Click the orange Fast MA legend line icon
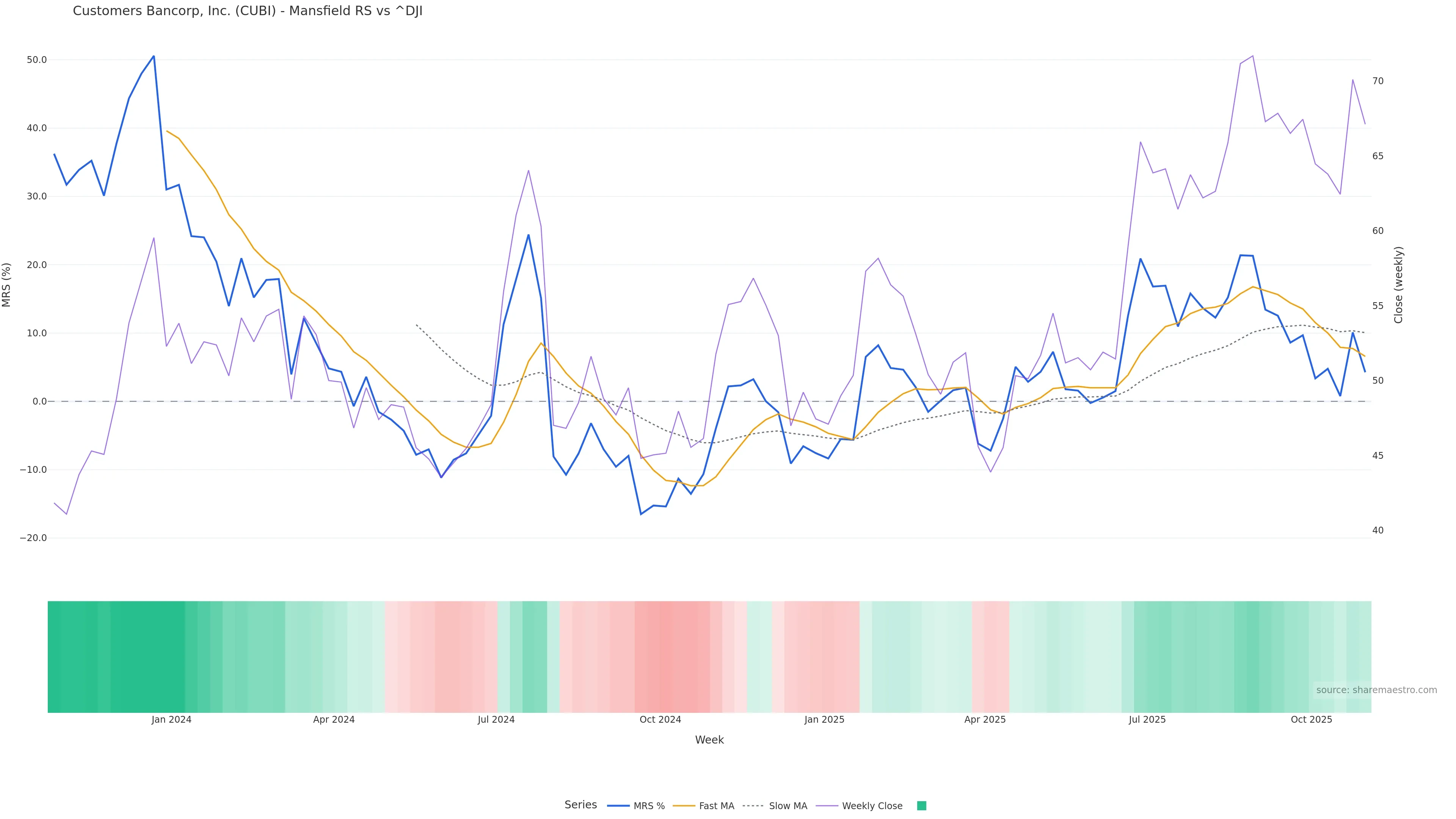 pyautogui.click(x=684, y=806)
